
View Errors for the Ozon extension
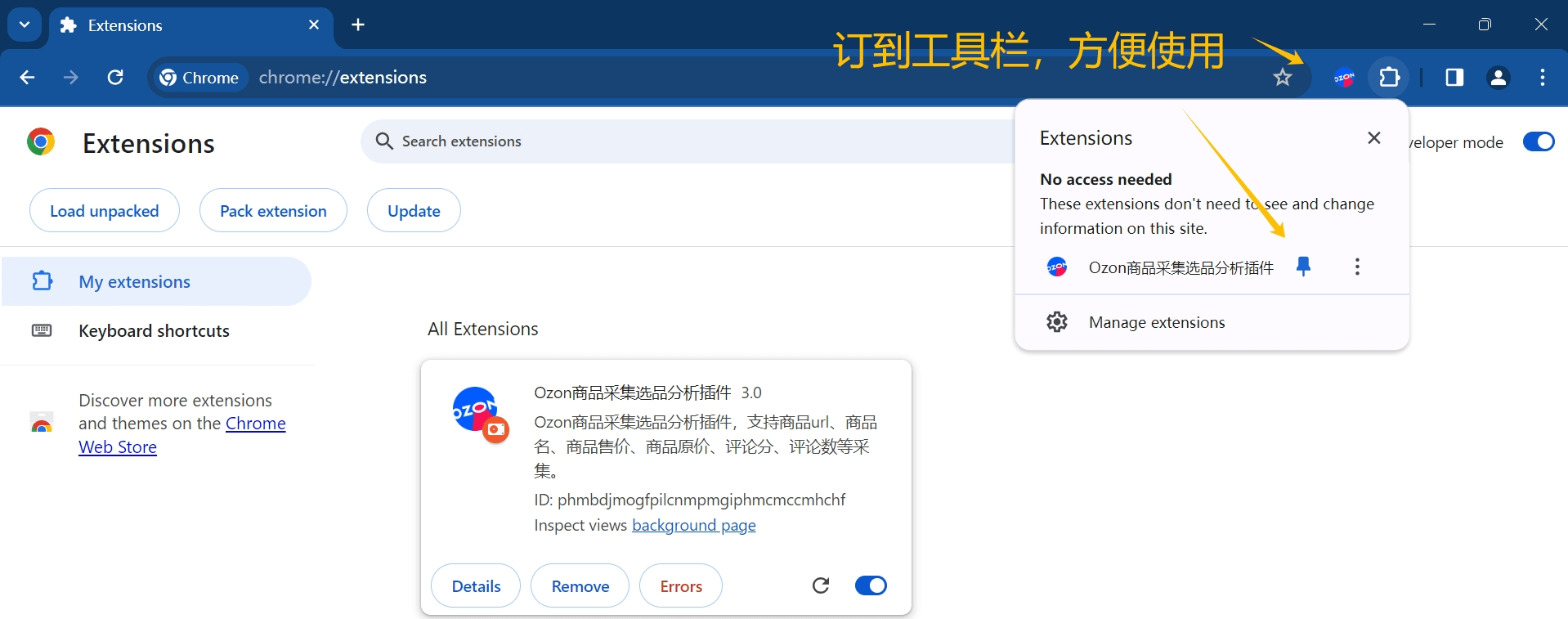681,585
